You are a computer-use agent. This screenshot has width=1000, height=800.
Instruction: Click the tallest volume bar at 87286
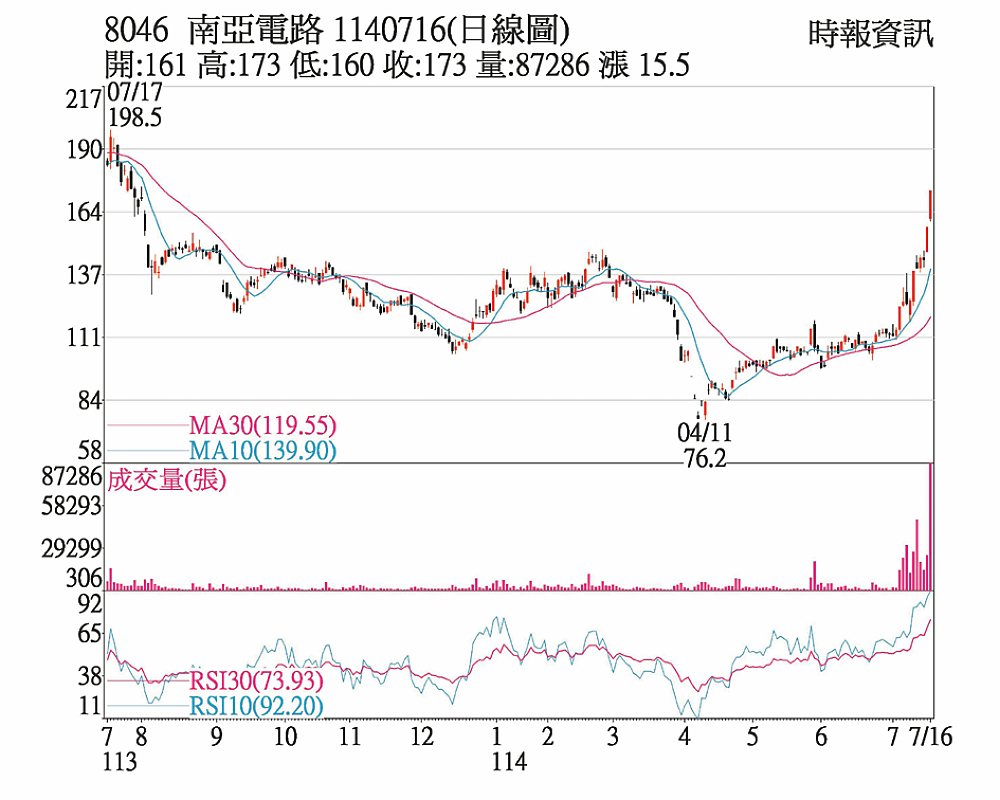(930, 527)
